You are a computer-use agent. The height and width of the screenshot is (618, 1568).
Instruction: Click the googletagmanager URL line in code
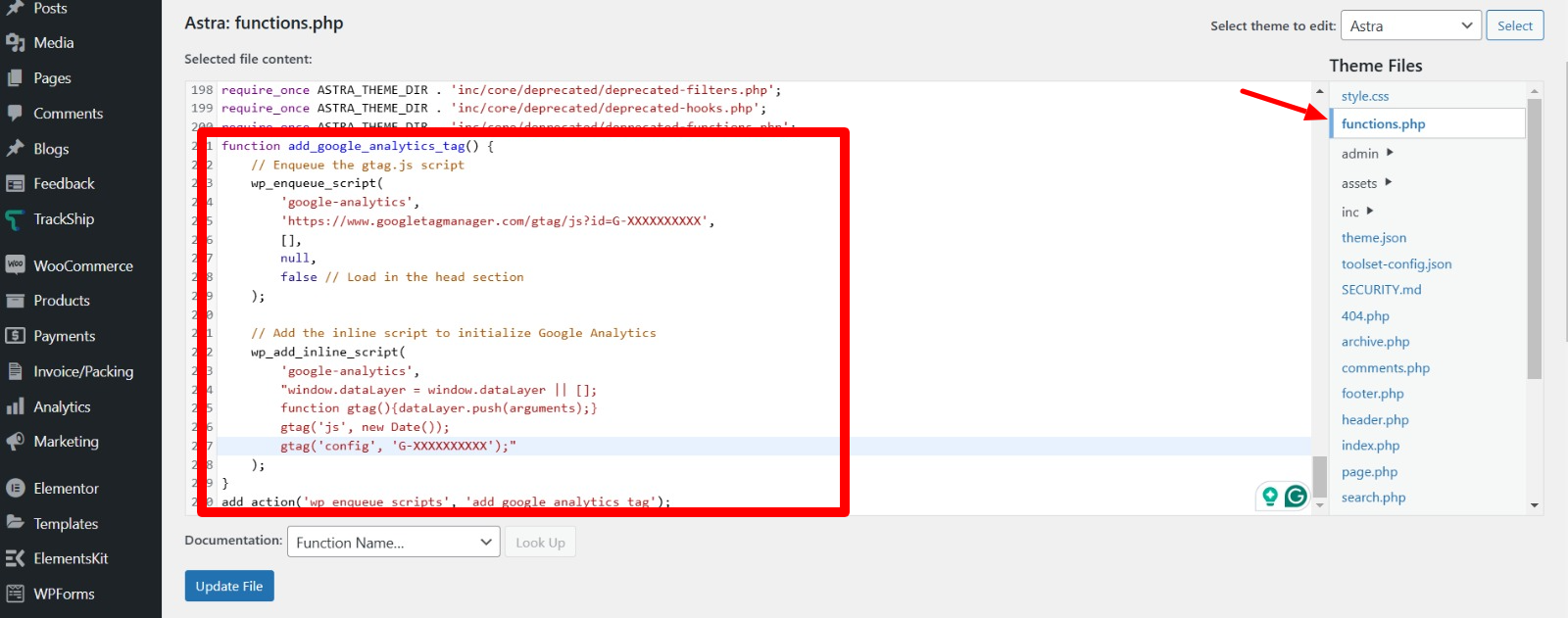[497, 221]
